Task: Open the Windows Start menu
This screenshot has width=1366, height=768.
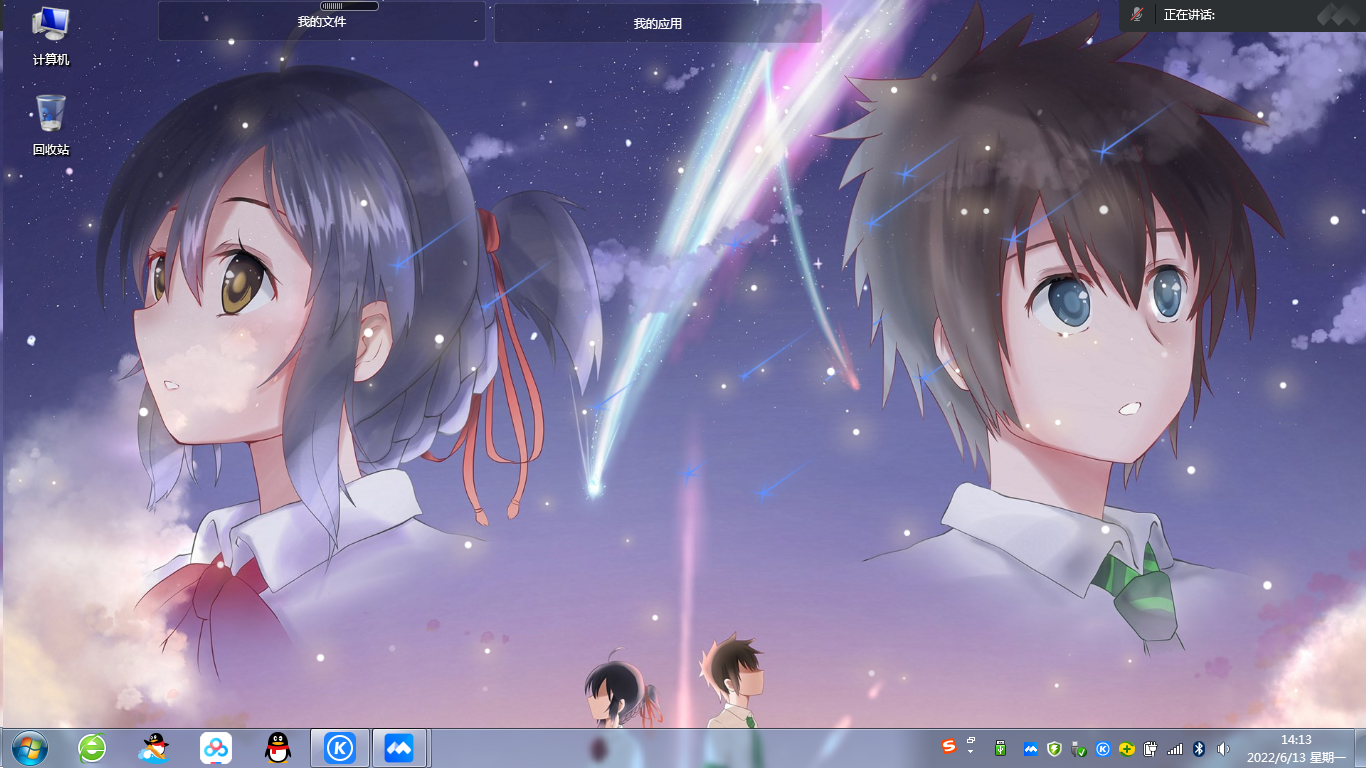Action: [x=30, y=748]
